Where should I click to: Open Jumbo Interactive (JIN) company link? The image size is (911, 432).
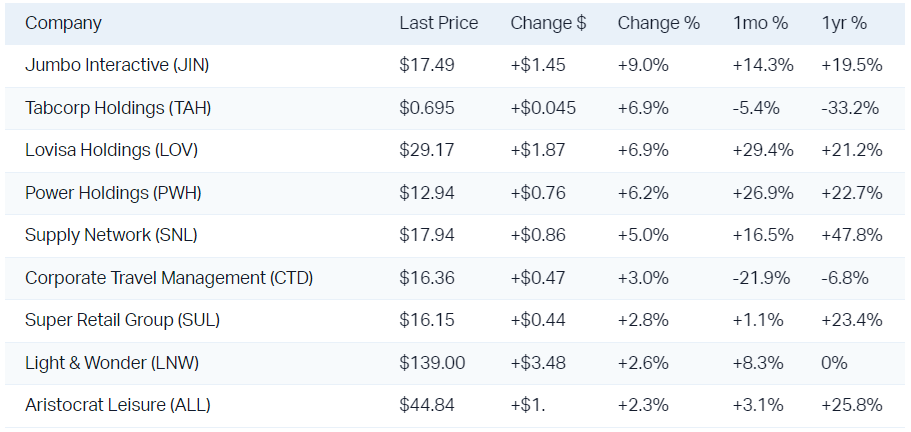117,65
